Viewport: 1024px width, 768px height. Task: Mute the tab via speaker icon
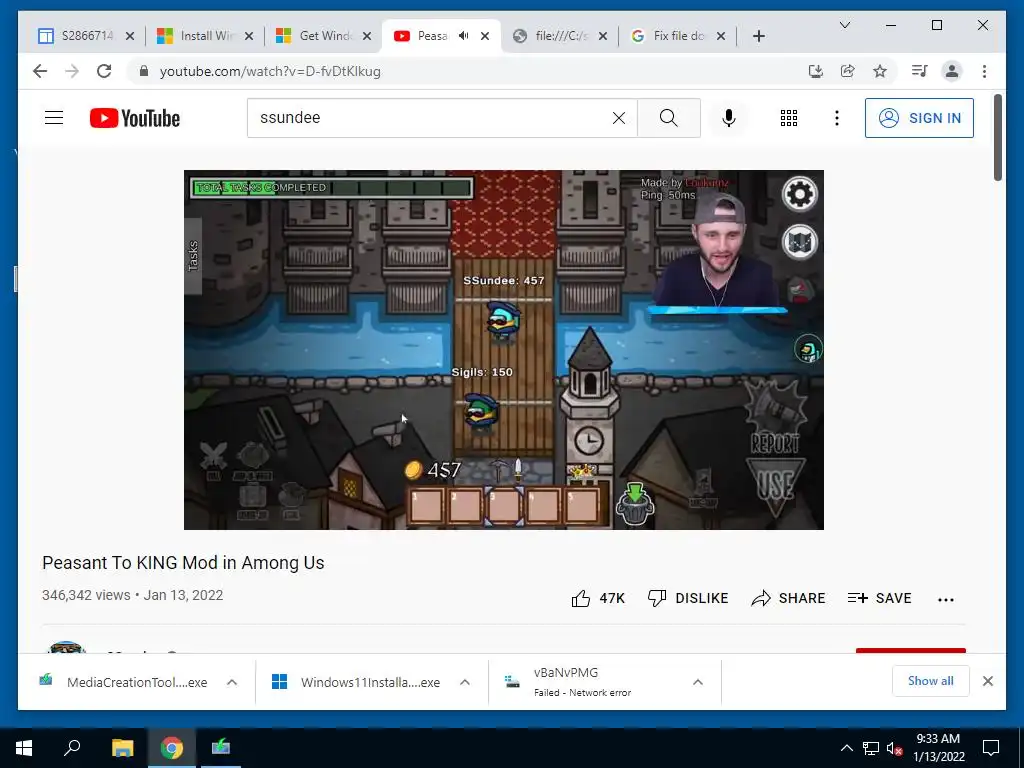tap(464, 36)
